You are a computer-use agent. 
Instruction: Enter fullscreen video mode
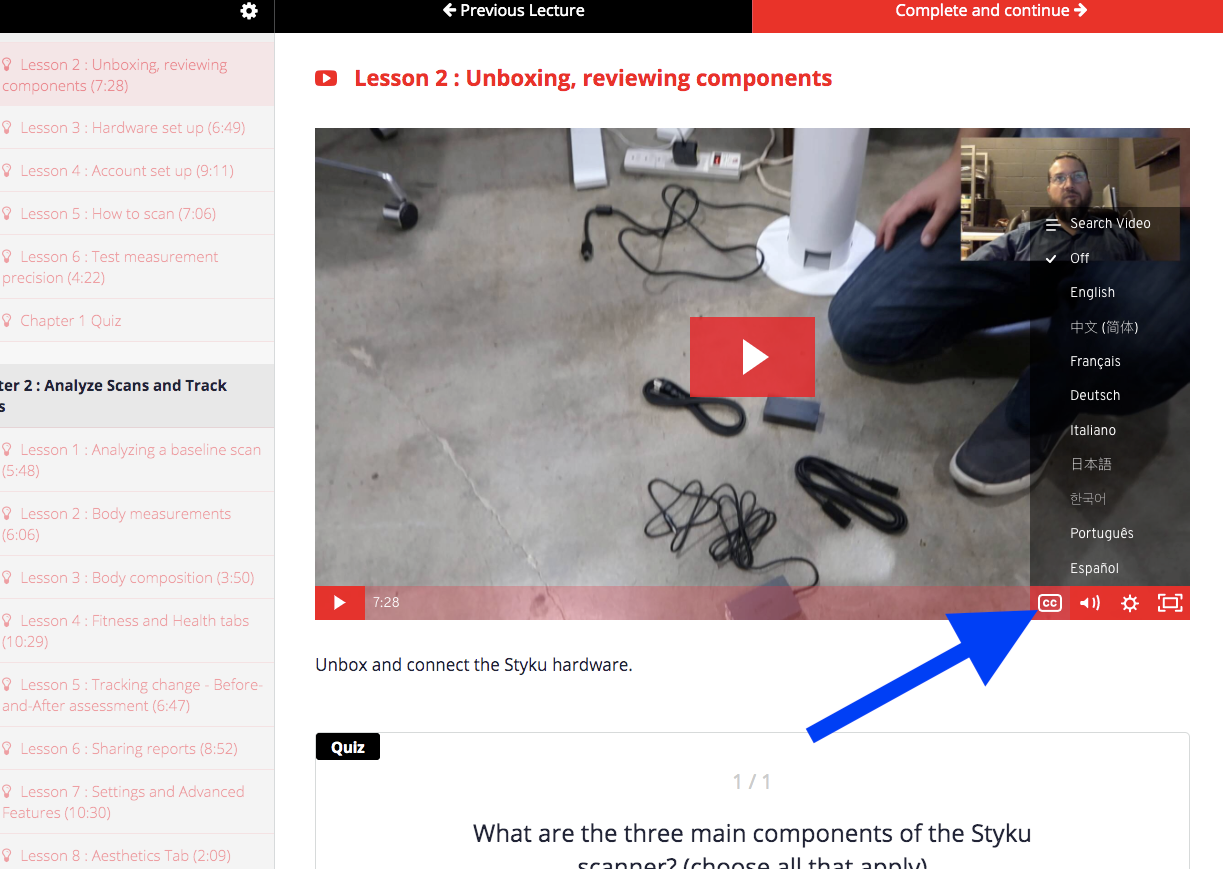click(x=1170, y=603)
